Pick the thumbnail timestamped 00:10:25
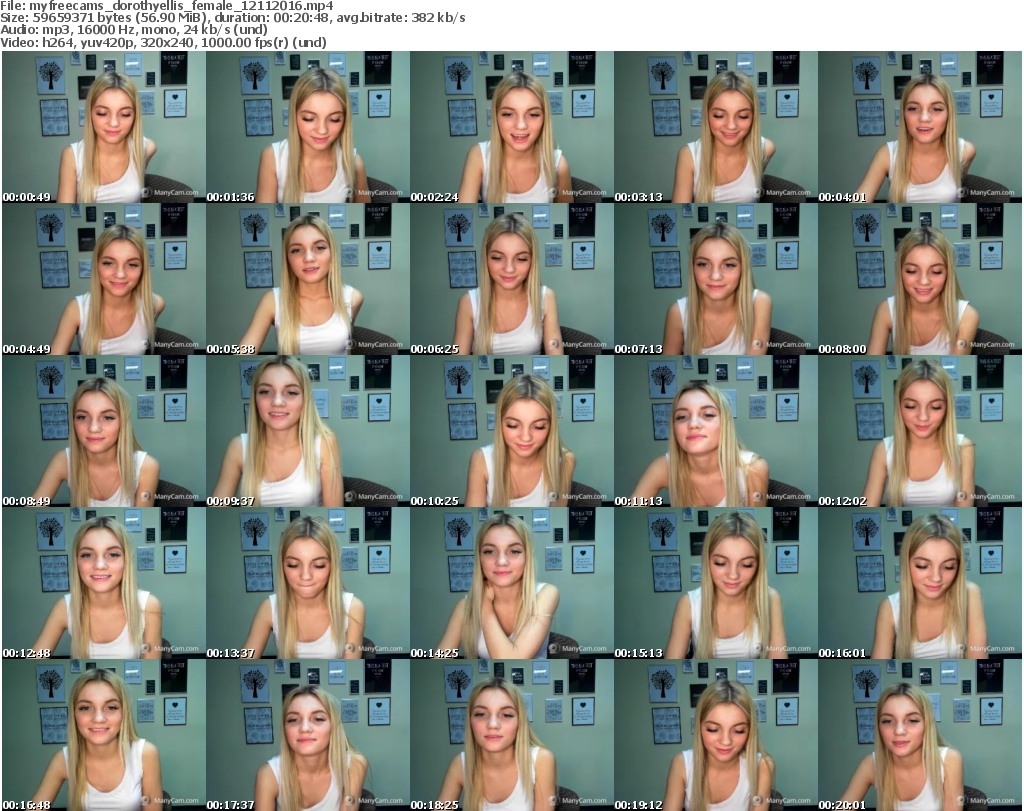Screen dimensions: 1024x811 pyautogui.click(x=511, y=431)
